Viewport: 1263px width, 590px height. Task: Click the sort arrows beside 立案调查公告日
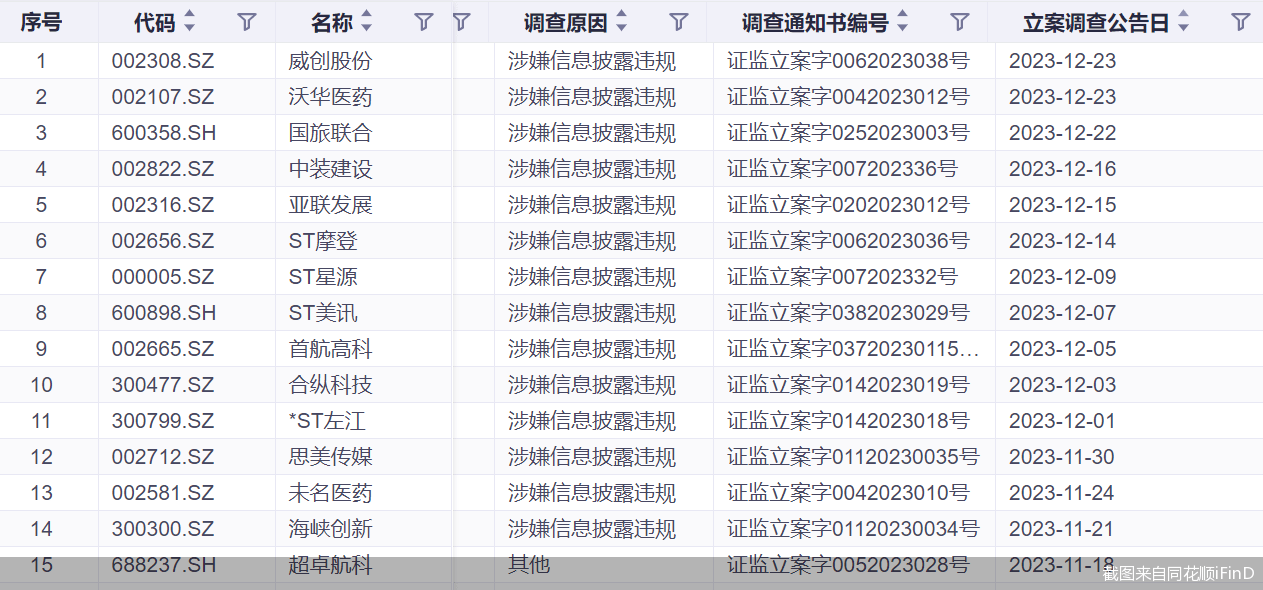(1183, 21)
